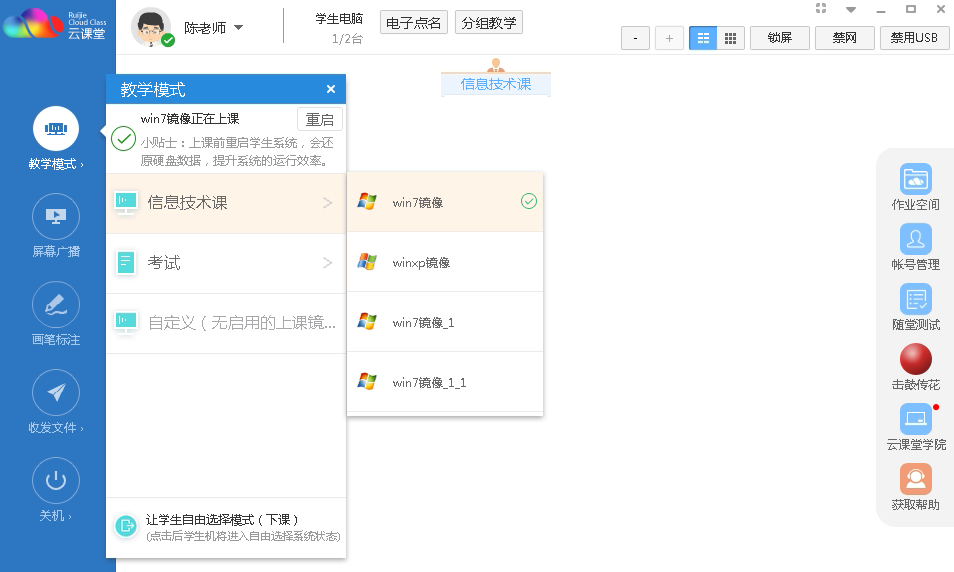Viewport: 954px width, 572px height.
Task: Close the 教学模式 panel
Action: pos(331,89)
